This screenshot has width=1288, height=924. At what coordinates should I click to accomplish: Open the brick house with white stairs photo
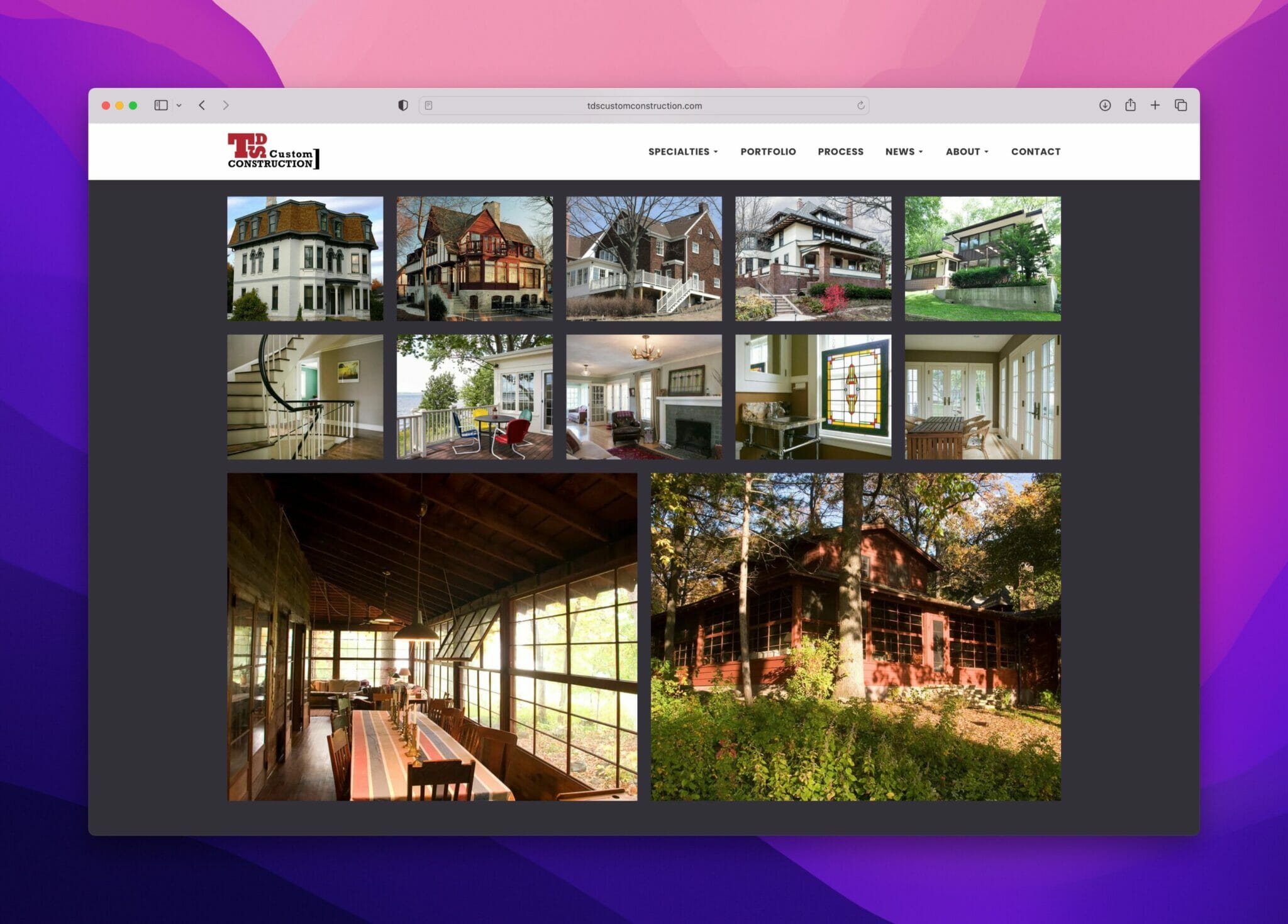(x=644, y=259)
